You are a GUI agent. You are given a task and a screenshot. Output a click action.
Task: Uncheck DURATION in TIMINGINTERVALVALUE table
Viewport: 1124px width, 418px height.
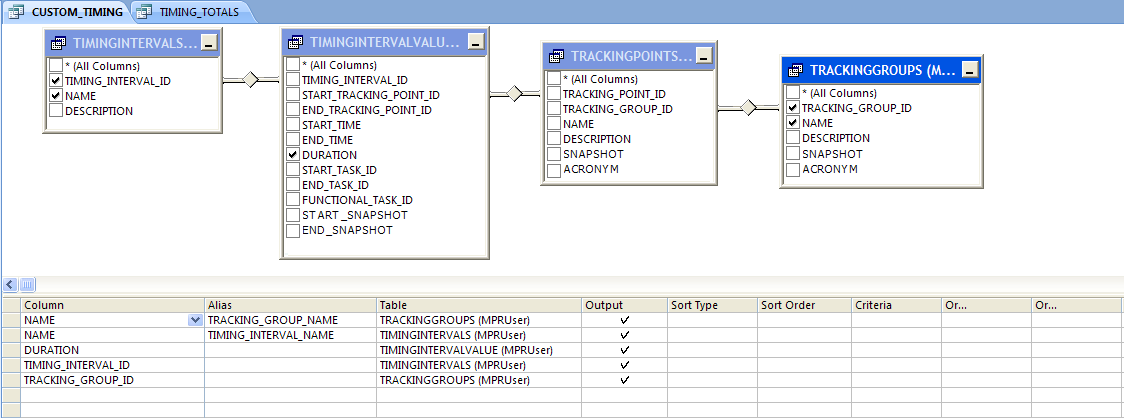coord(293,155)
